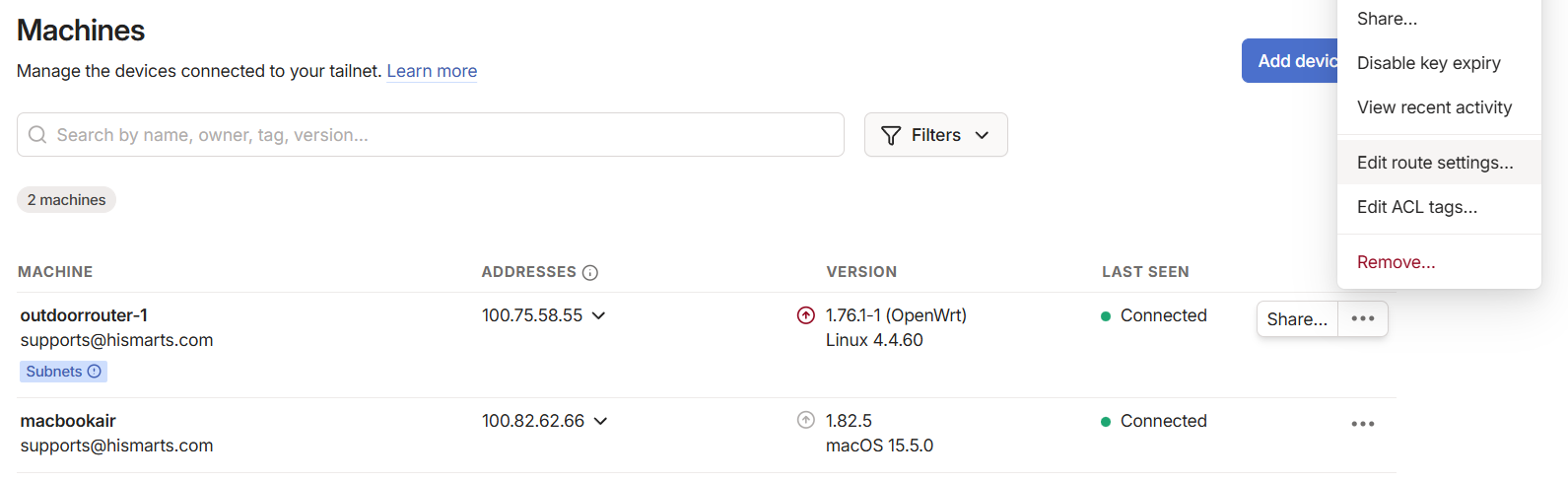Click the info icon in Subnets badge
Image resolution: width=1568 pixels, height=481 pixels.
click(x=95, y=372)
